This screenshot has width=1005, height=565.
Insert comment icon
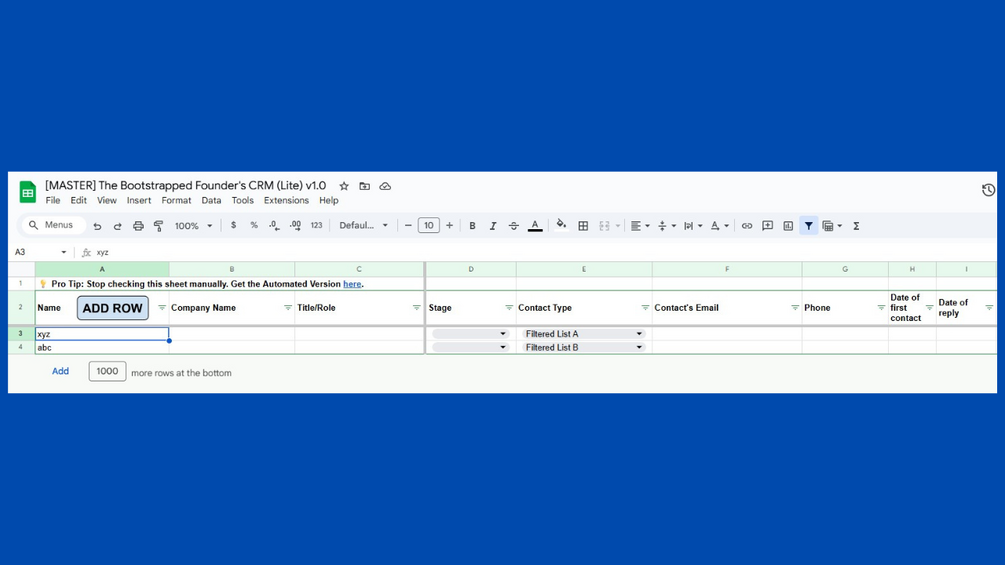(x=767, y=226)
